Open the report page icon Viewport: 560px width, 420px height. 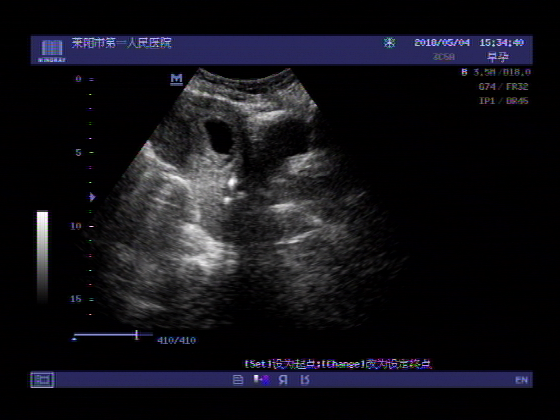[x=238, y=380]
